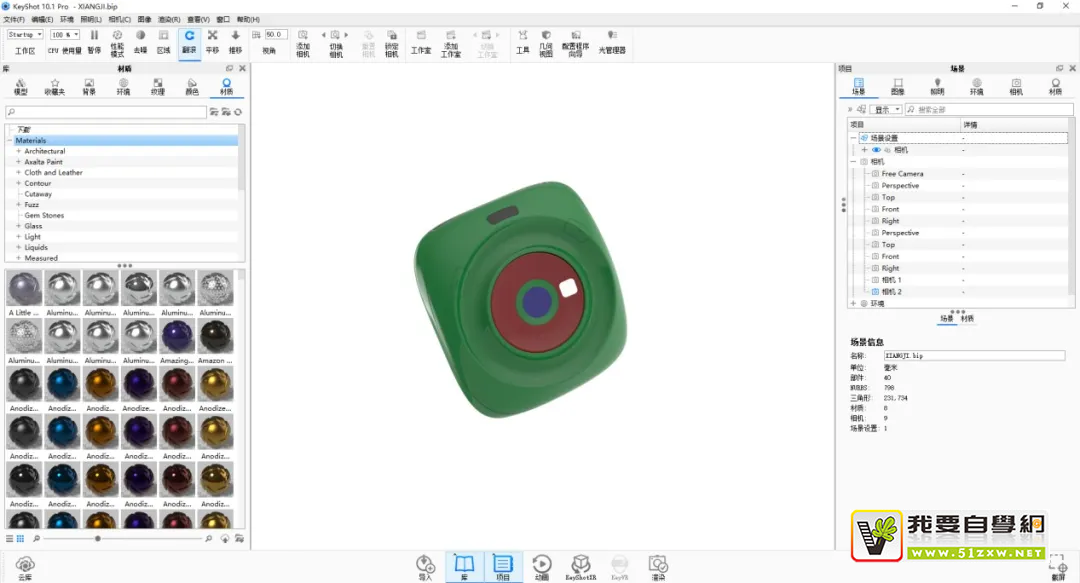Screen dimensions: 1080x583
Task: Select 相机 2 in scene tree
Action: point(891,292)
